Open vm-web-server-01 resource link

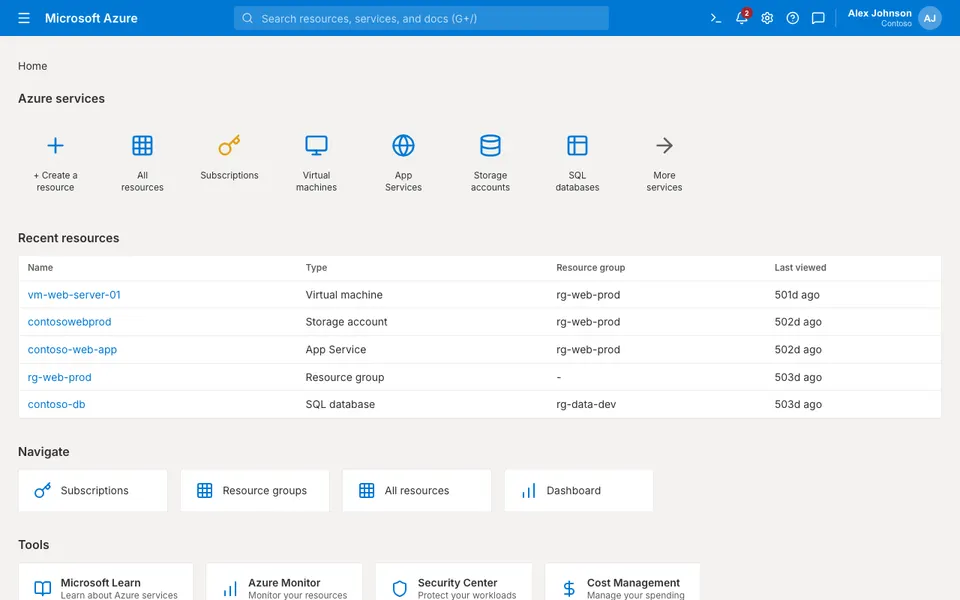(x=74, y=294)
